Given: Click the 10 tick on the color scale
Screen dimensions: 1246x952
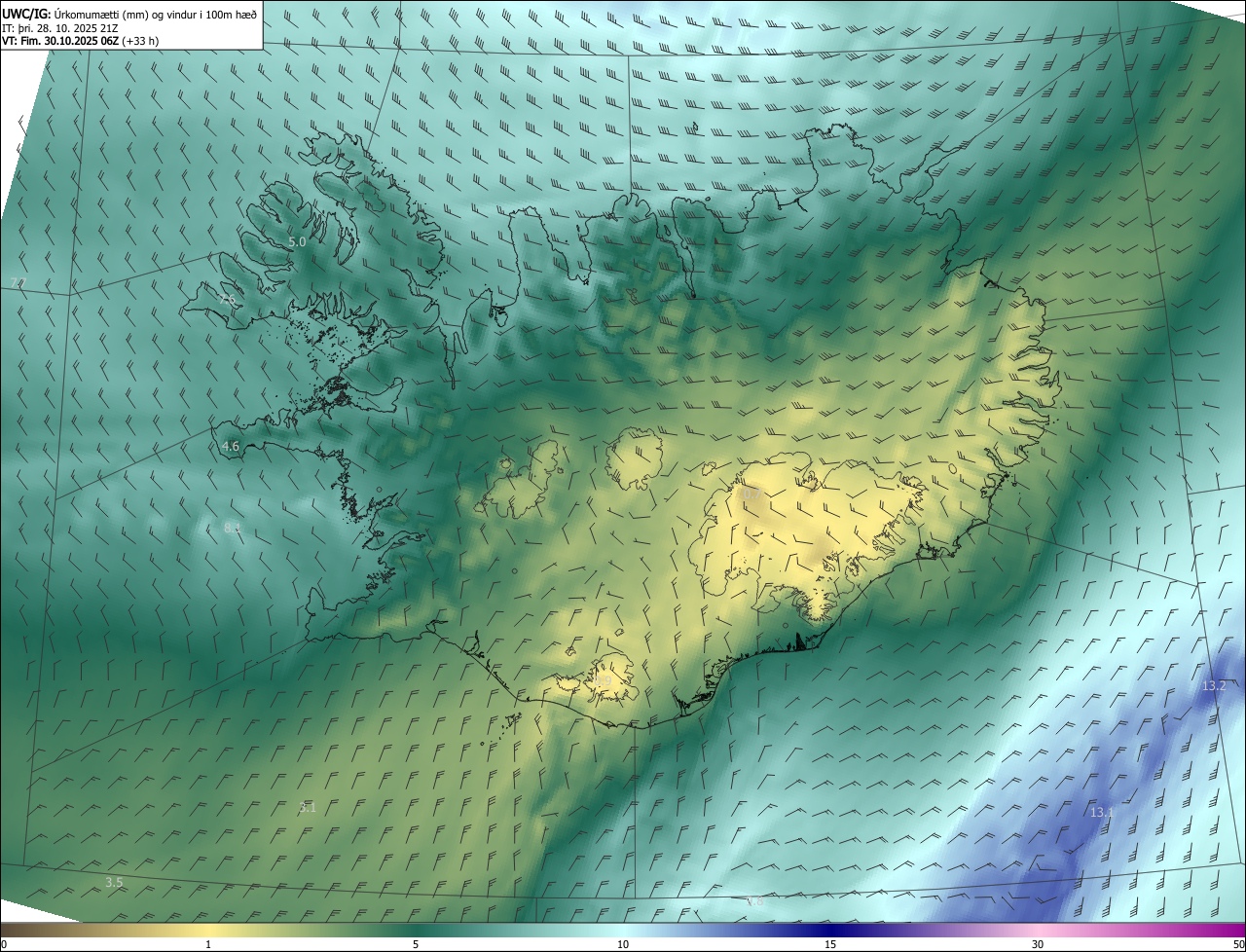Looking at the screenshot, I should [x=623, y=945].
